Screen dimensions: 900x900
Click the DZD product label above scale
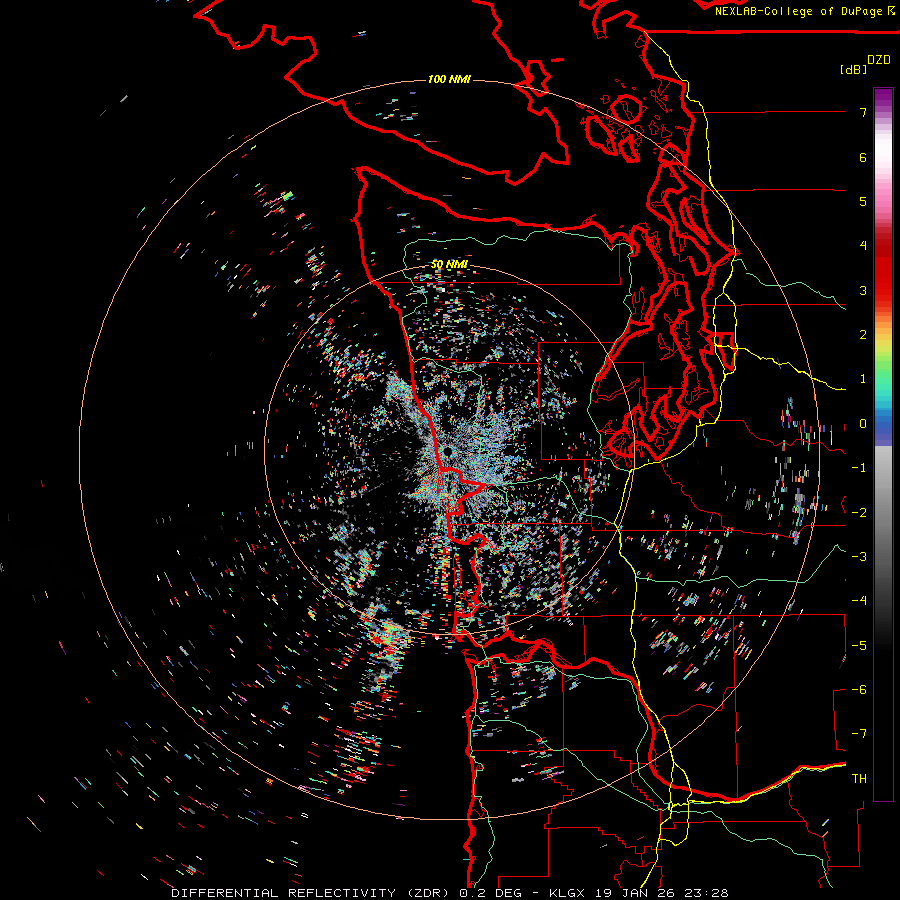click(879, 60)
